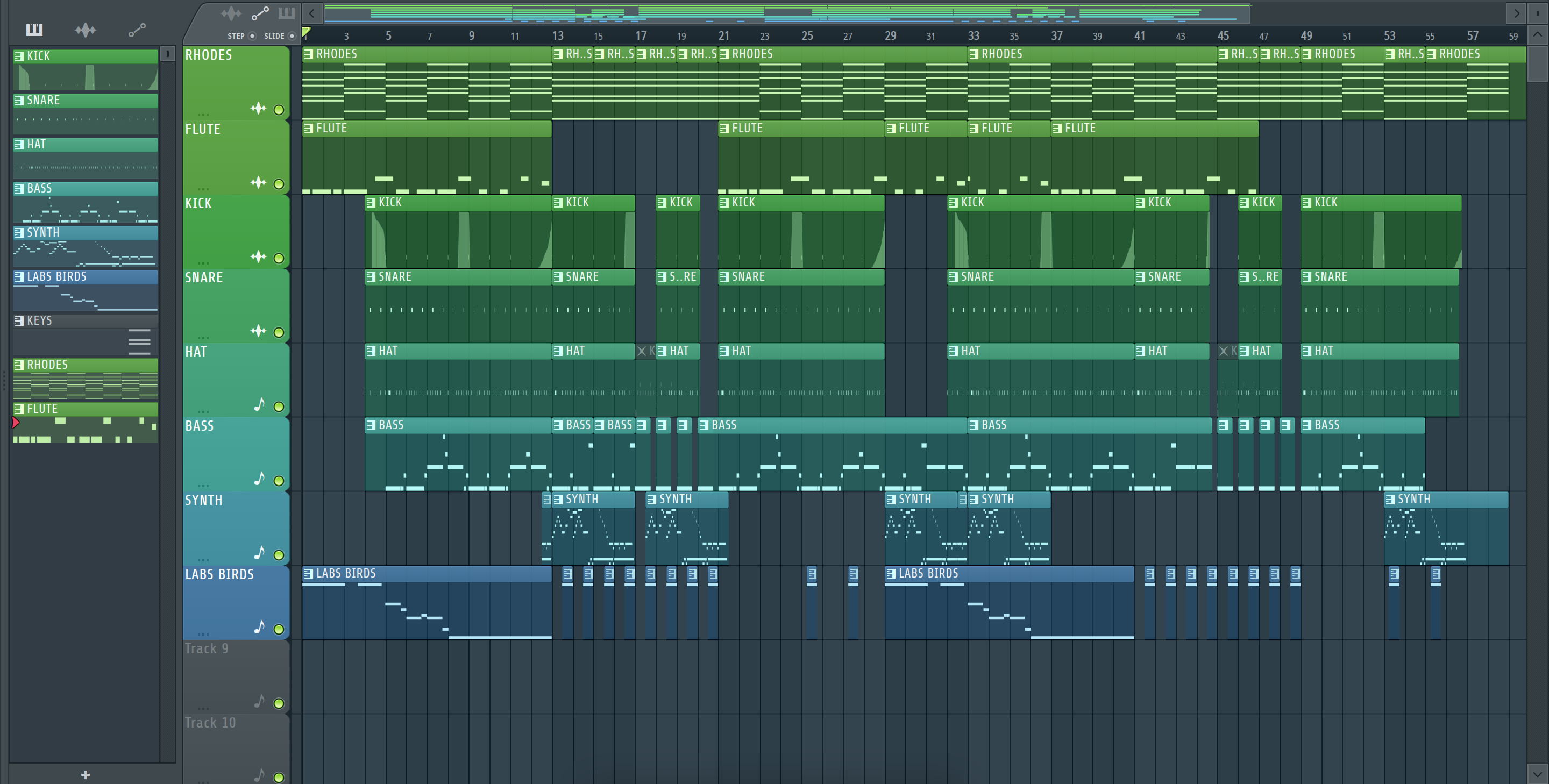Click the pattern picker scroll handle
The image size is (1549, 784).
tap(168, 54)
